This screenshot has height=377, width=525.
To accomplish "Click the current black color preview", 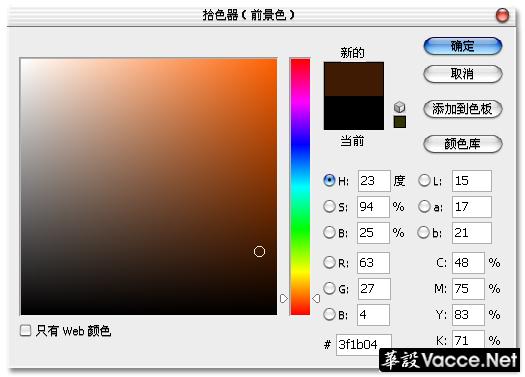I will click(354, 113).
